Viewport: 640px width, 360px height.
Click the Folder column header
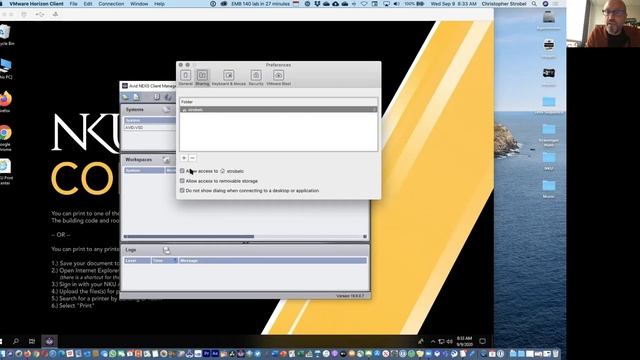click(x=278, y=102)
